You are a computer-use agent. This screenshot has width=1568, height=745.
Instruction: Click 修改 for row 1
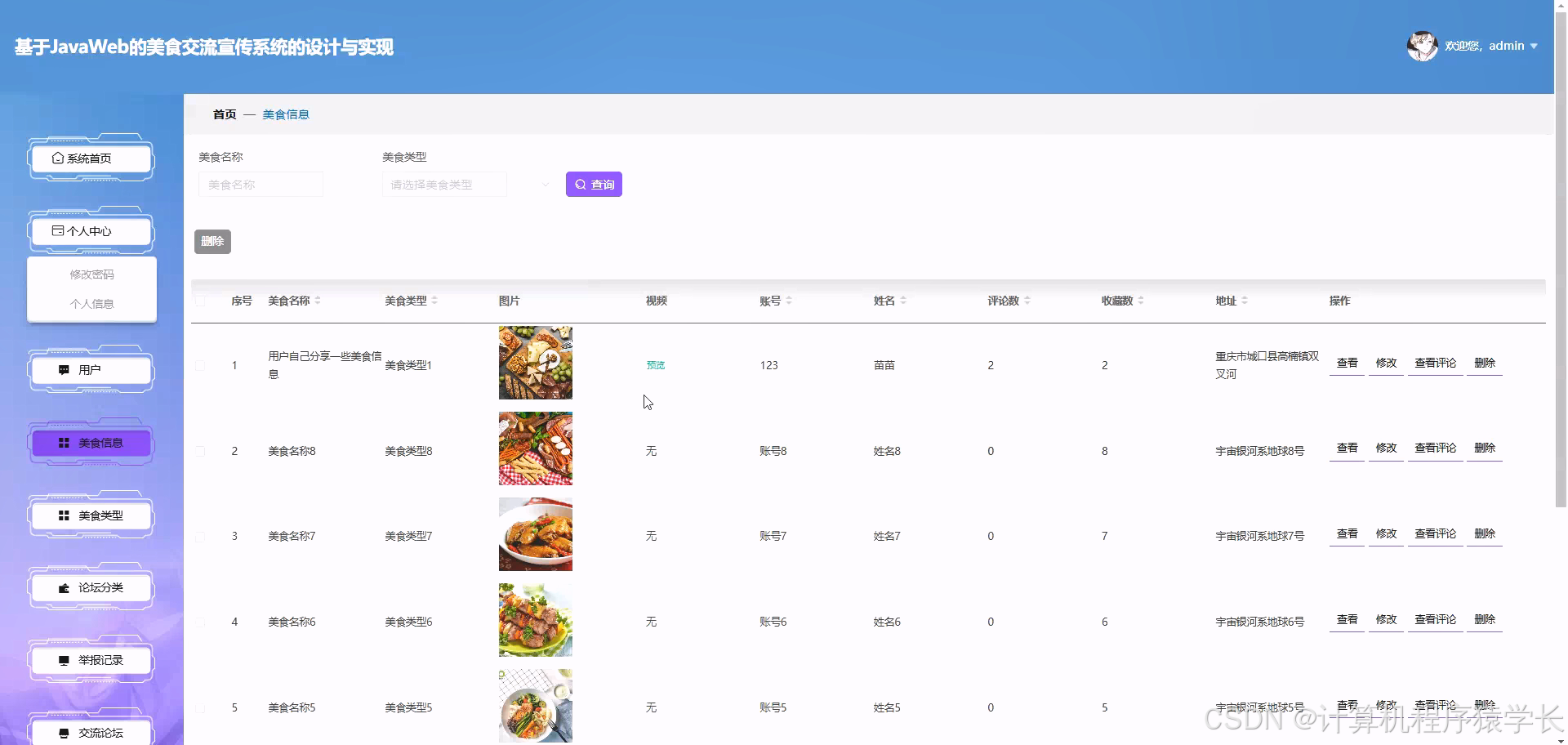click(1386, 363)
